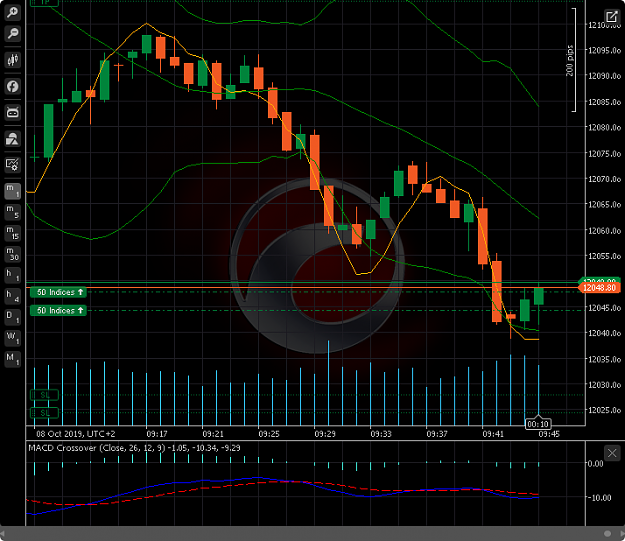Viewport: 625px width, 541px height.
Task: Open the cBot robot menu
Action: tap(12, 113)
